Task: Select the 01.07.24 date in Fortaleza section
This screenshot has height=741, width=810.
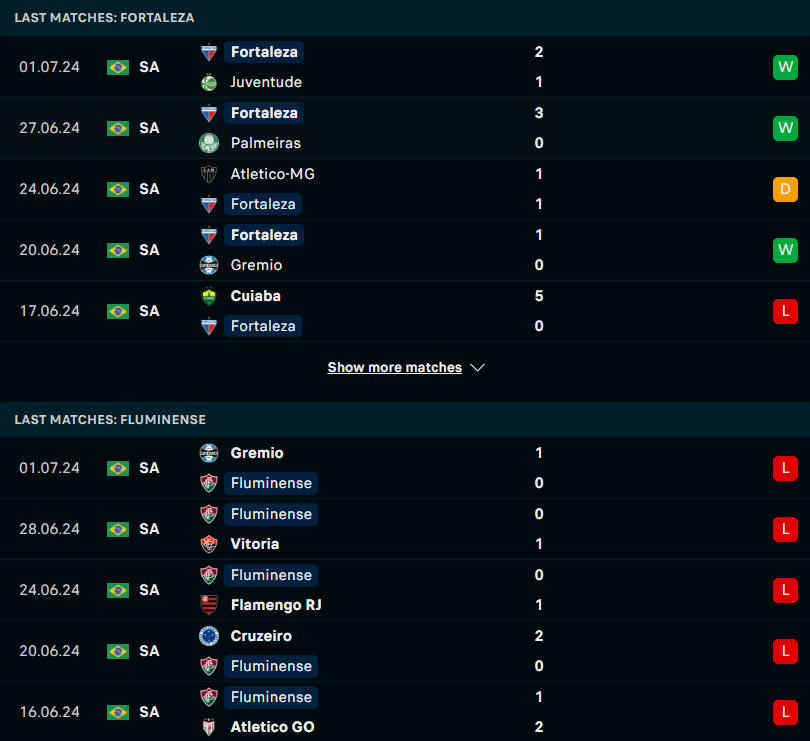Action: click(50, 67)
